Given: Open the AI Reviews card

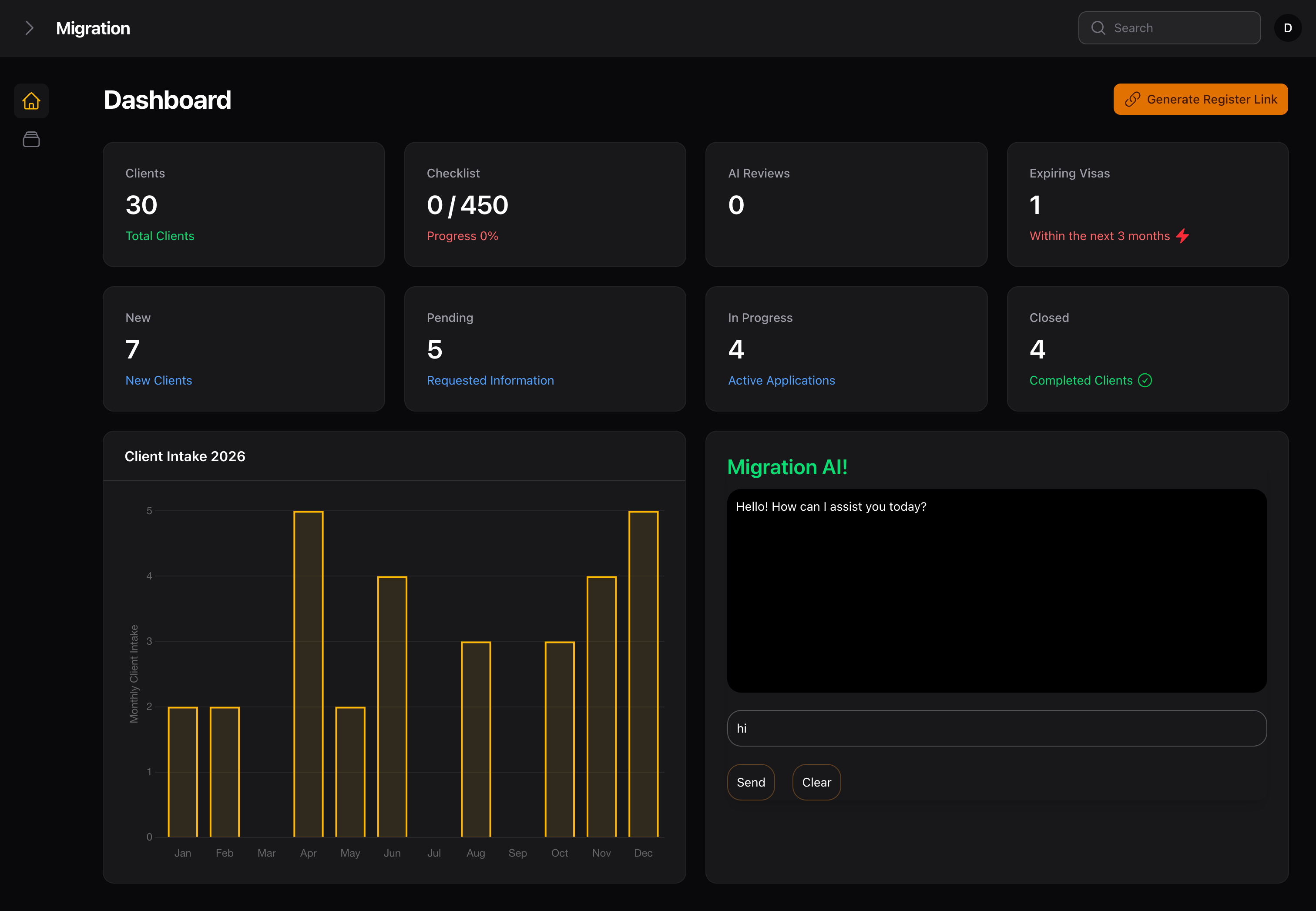Looking at the screenshot, I should [x=846, y=204].
